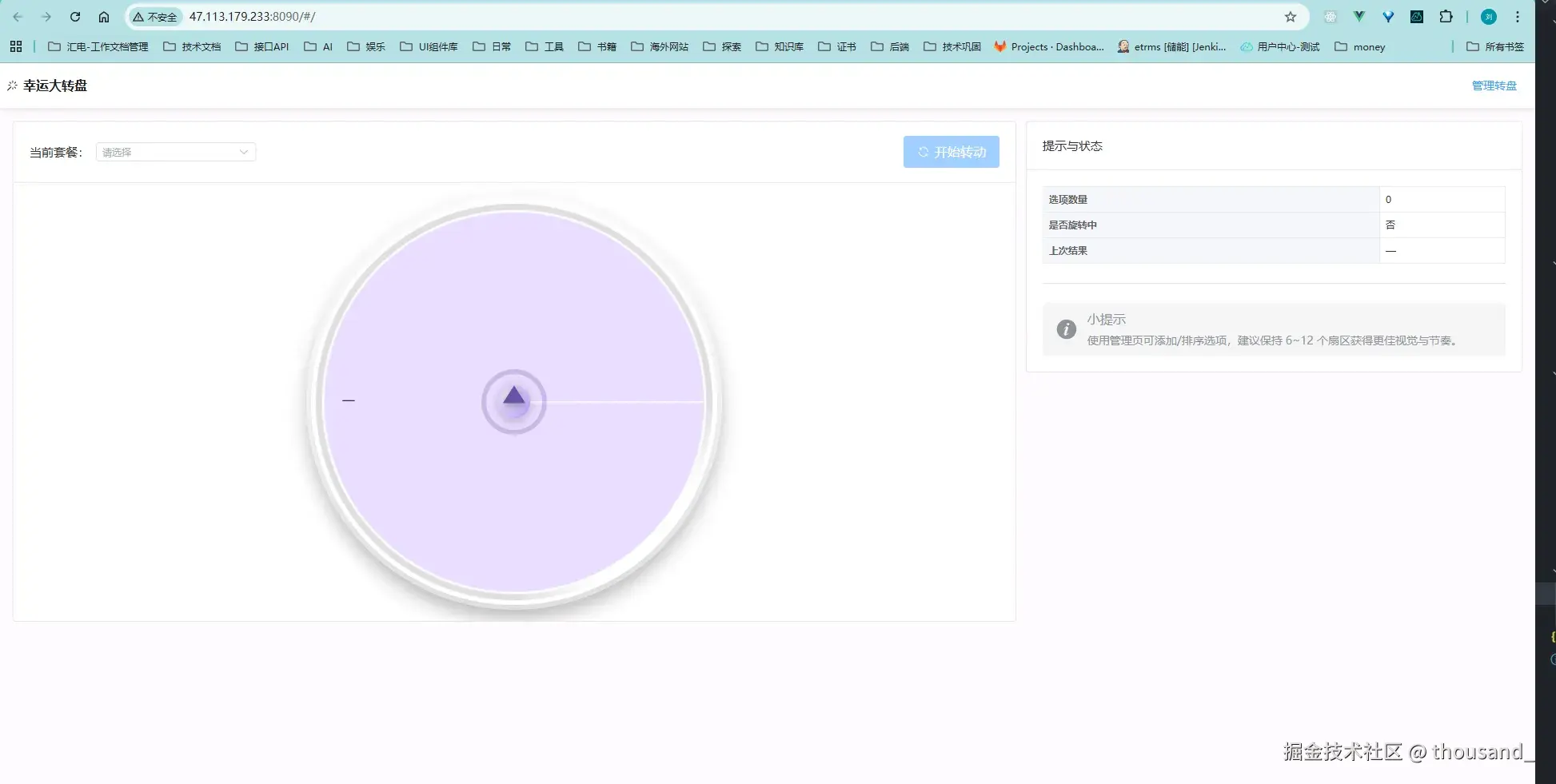Viewport: 1556px width, 784px height.
Task: Open the browser profile avatar
Action: coord(1489,17)
